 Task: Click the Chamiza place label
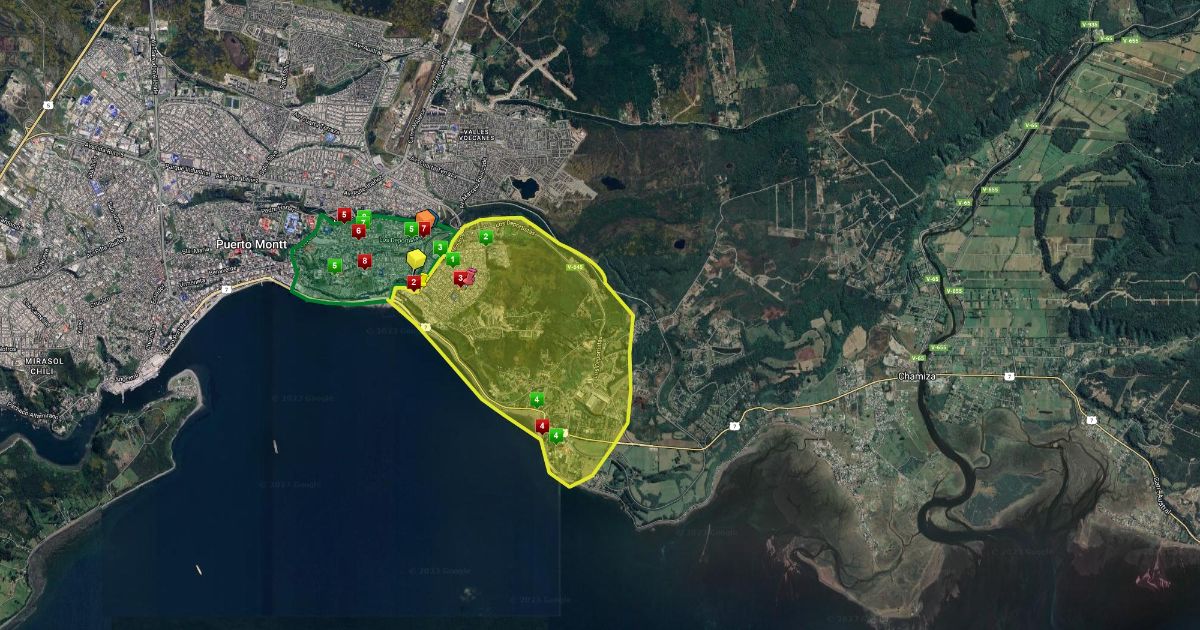917,376
